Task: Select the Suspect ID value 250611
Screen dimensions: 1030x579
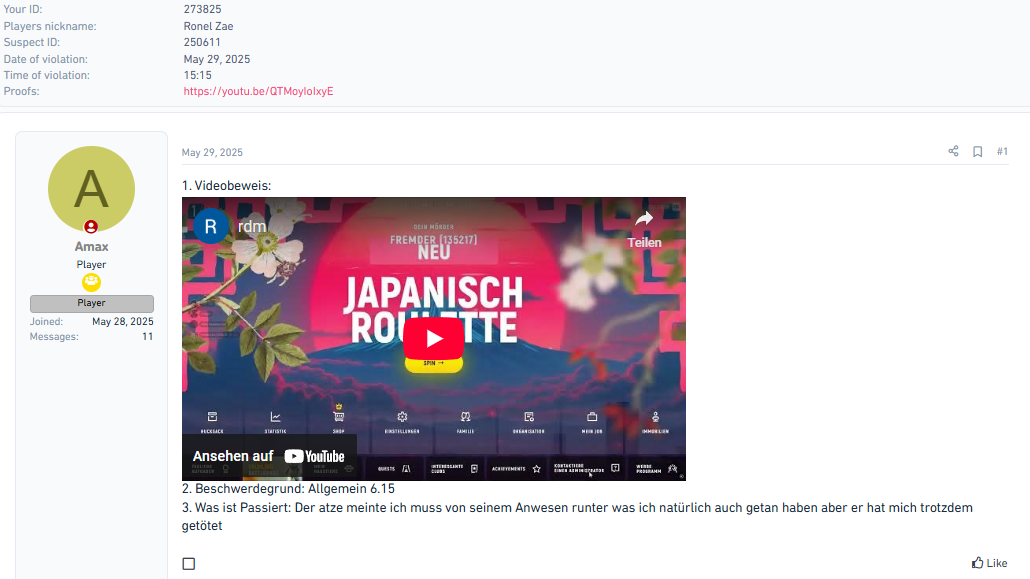Action: click(202, 42)
